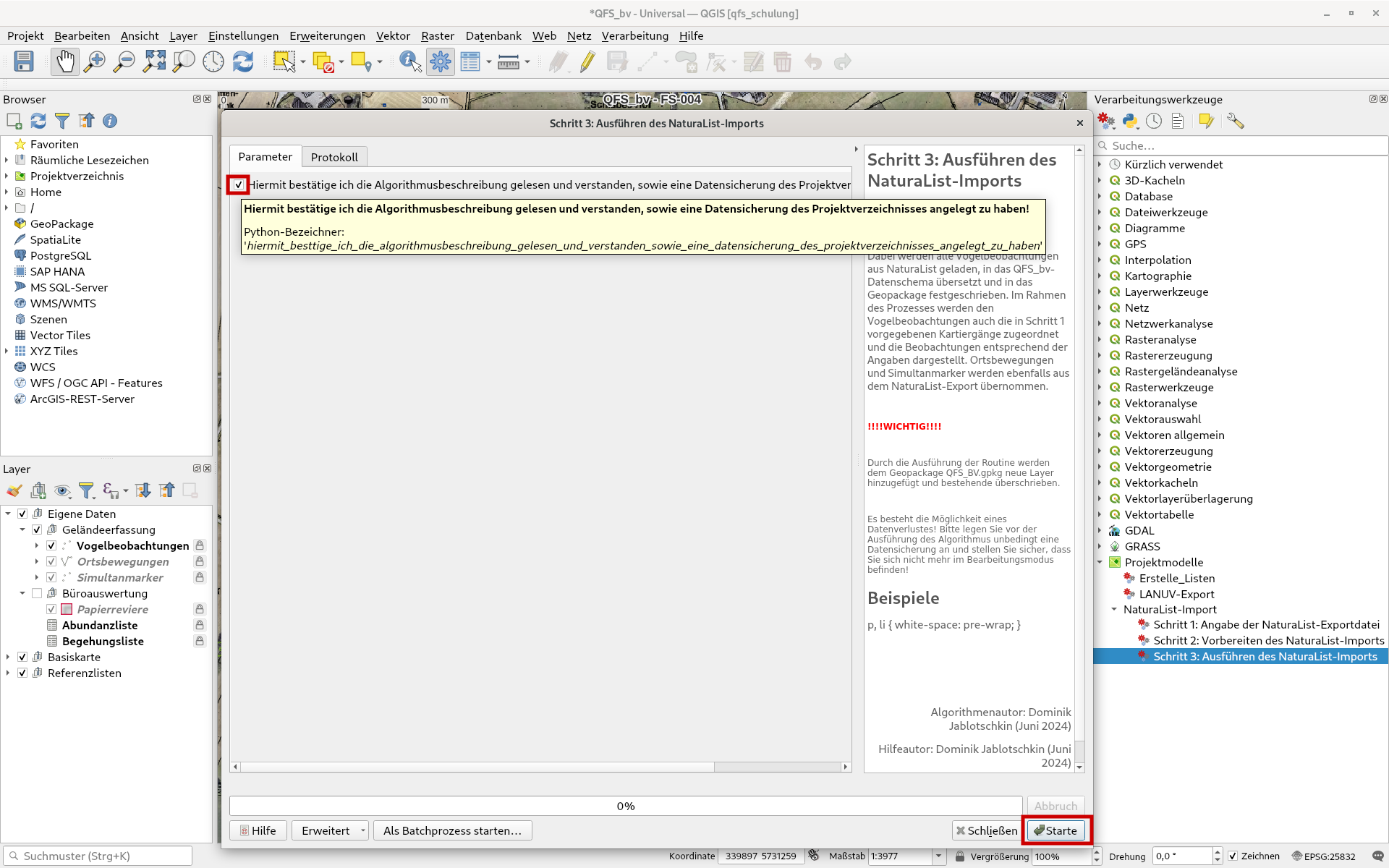This screenshot has height=868, width=1389.
Task: Click Als Batchprozess starten button
Action: click(x=452, y=830)
